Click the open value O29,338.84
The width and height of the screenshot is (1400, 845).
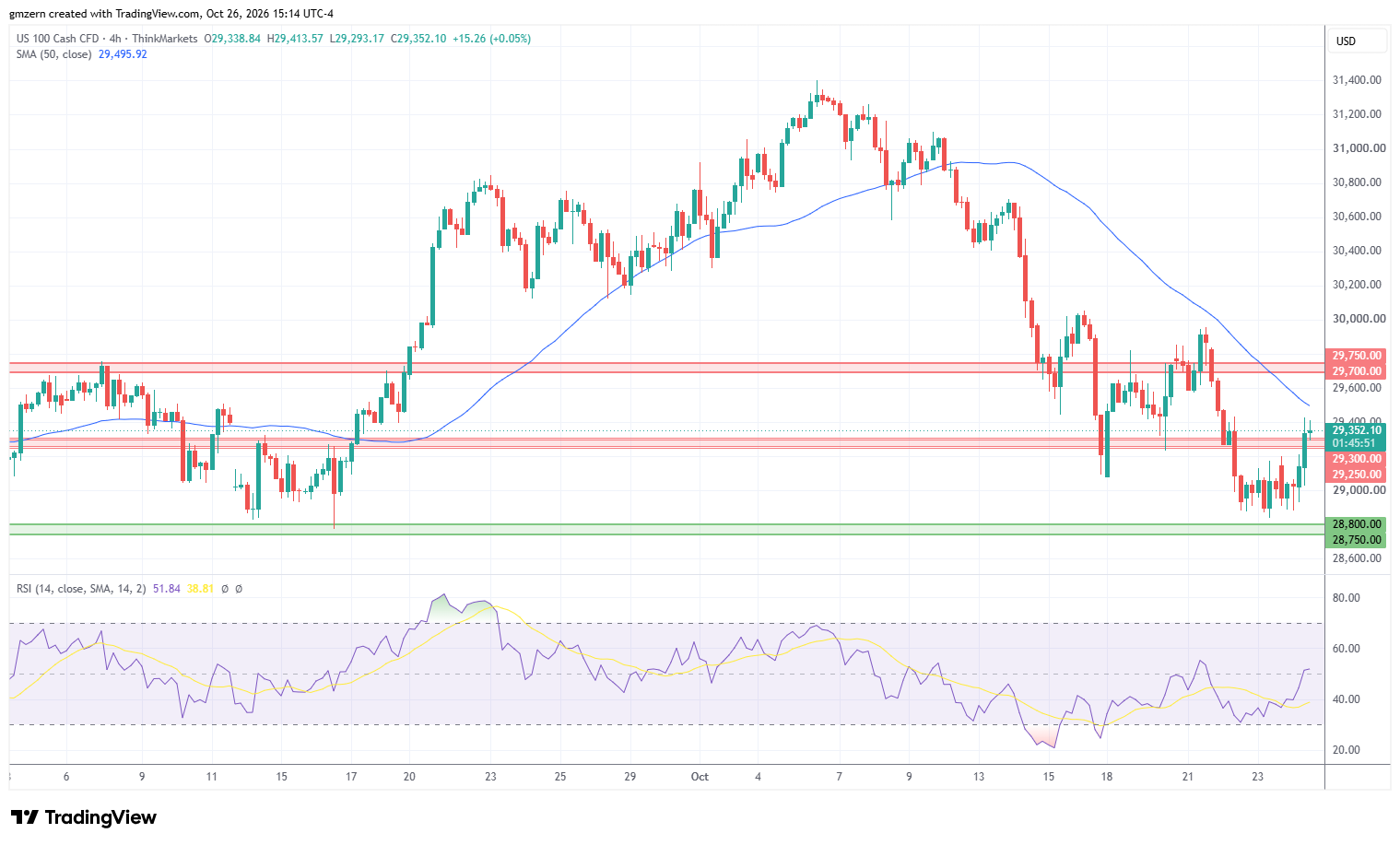point(232,39)
